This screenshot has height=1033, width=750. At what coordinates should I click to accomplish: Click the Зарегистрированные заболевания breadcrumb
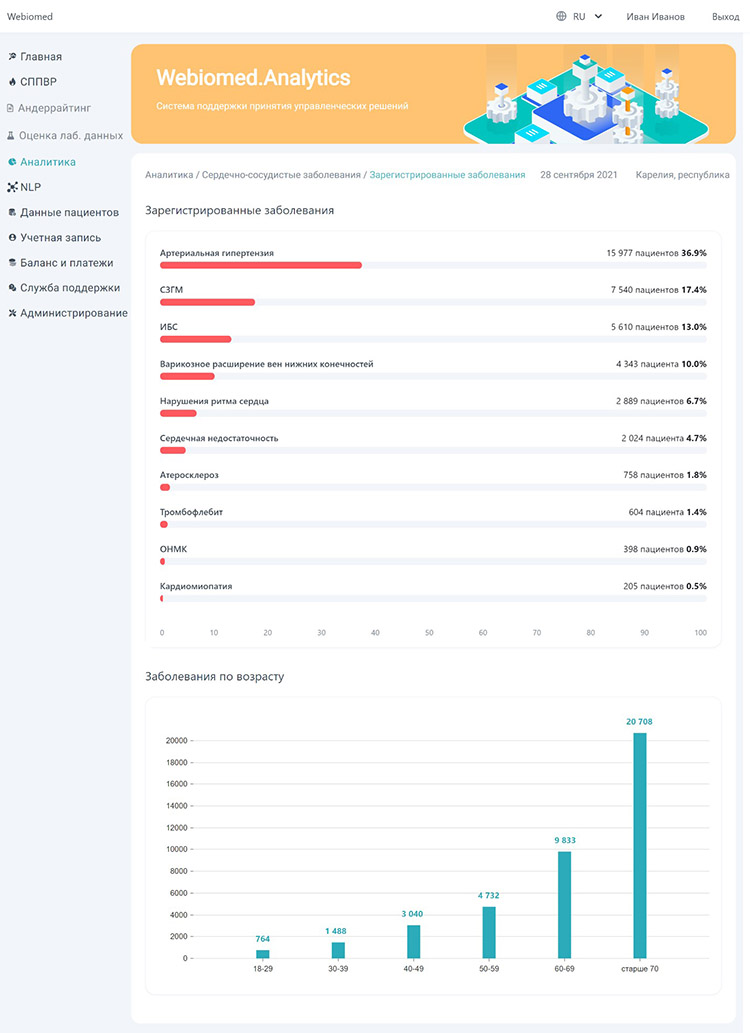[447, 175]
